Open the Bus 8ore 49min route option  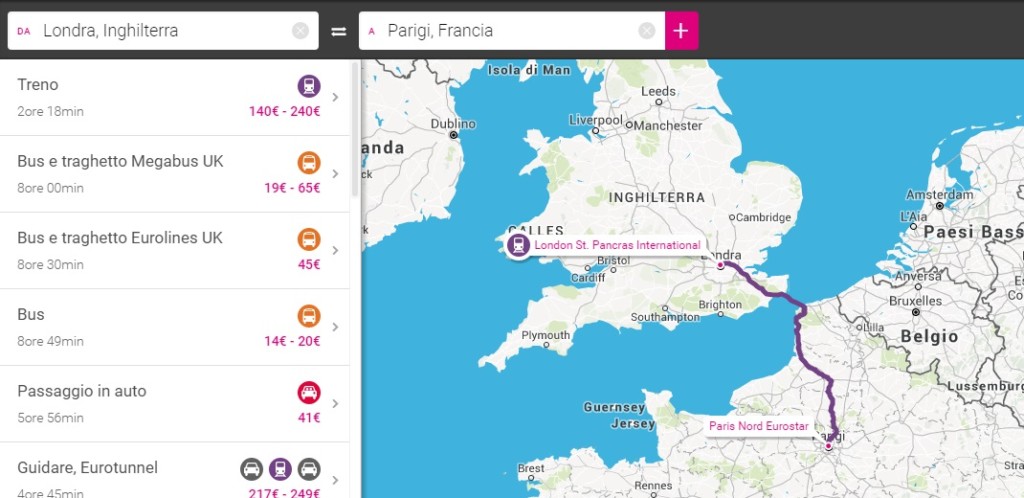click(x=150, y=327)
